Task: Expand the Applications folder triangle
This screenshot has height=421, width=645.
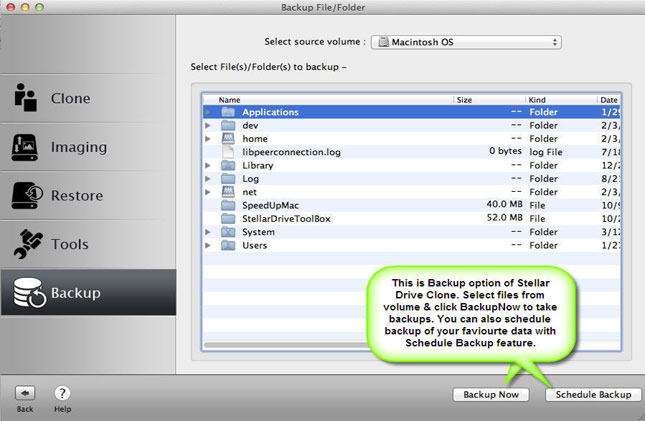Action: tap(208, 112)
